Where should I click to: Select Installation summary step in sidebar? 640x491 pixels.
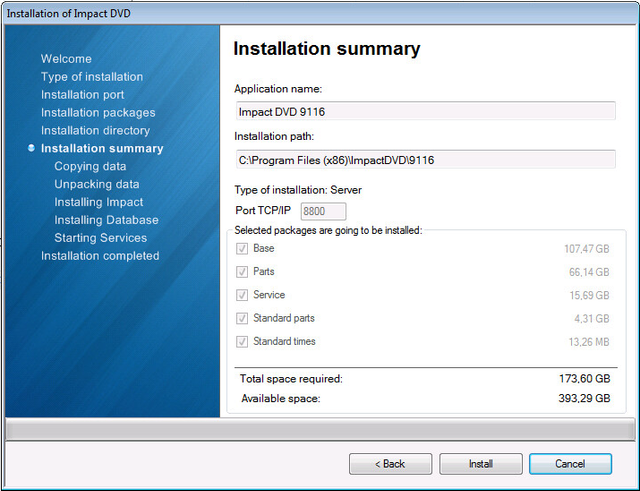coord(102,149)
